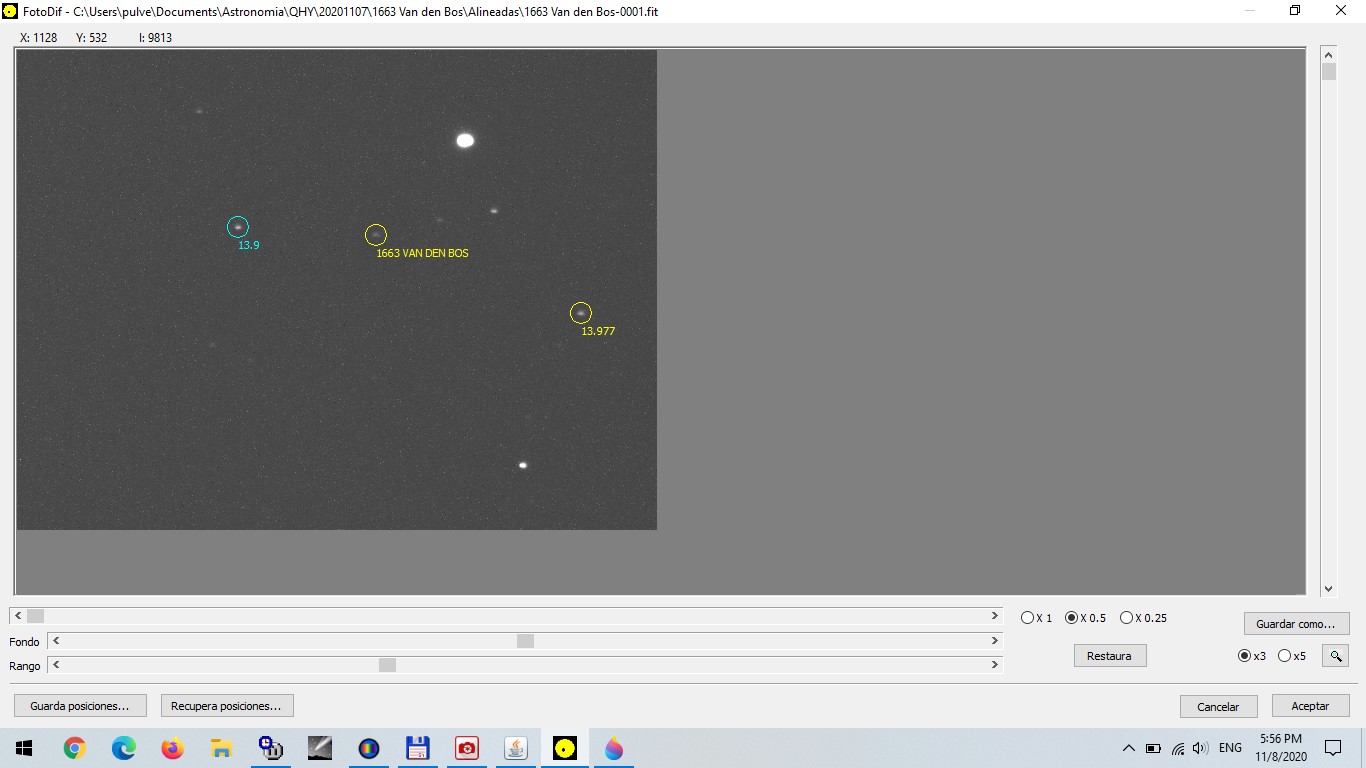Click the FotoDif yellow taskbar icon
1366x768 pixels.
coord(565,748)
